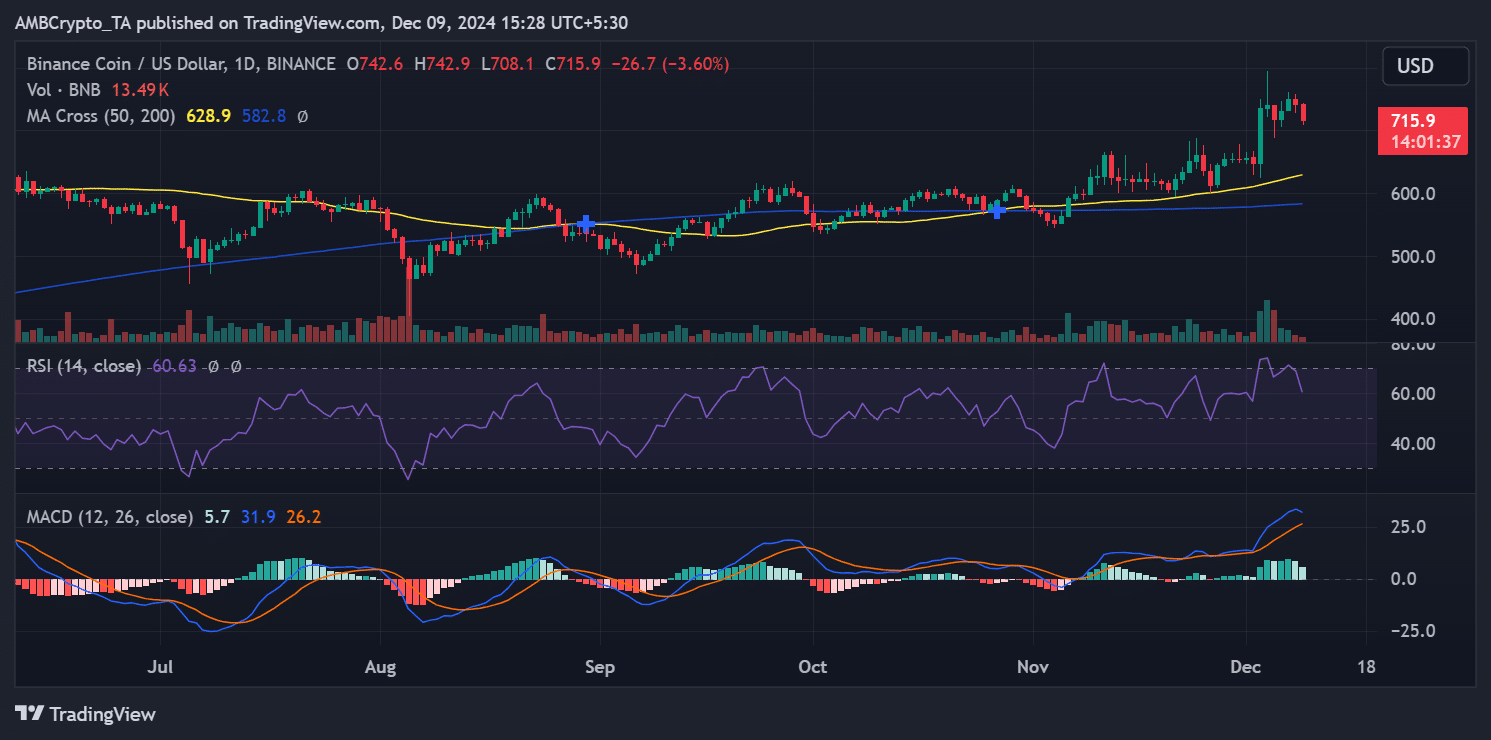This screenshot has width=1491, height=740.
Task: Click the second ø symbol in RSI legend
Action: 235,367
